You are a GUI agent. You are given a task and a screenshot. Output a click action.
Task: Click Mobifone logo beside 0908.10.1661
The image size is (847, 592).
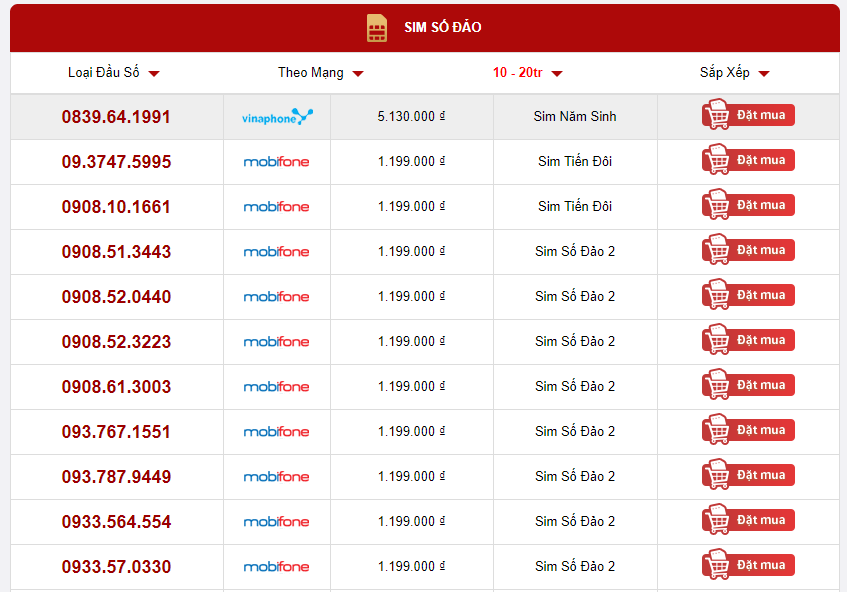click(277, 207)
